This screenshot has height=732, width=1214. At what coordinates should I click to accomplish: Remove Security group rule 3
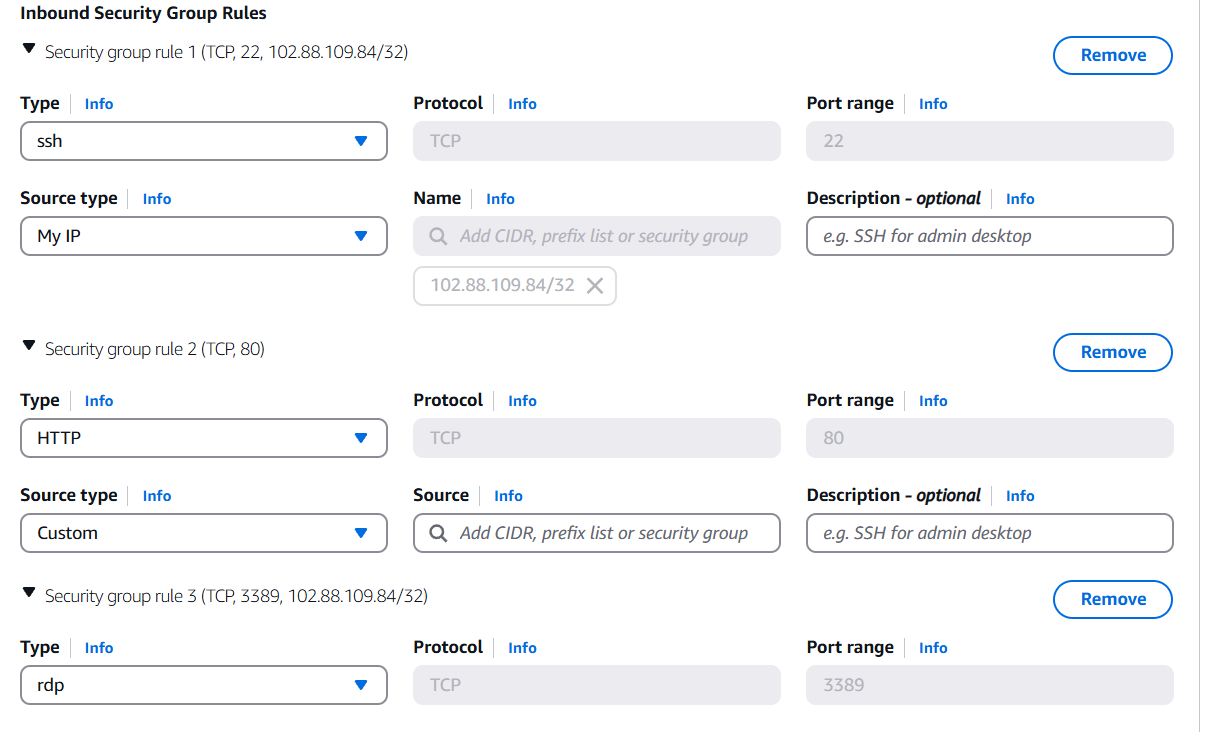pos(1113,599)
